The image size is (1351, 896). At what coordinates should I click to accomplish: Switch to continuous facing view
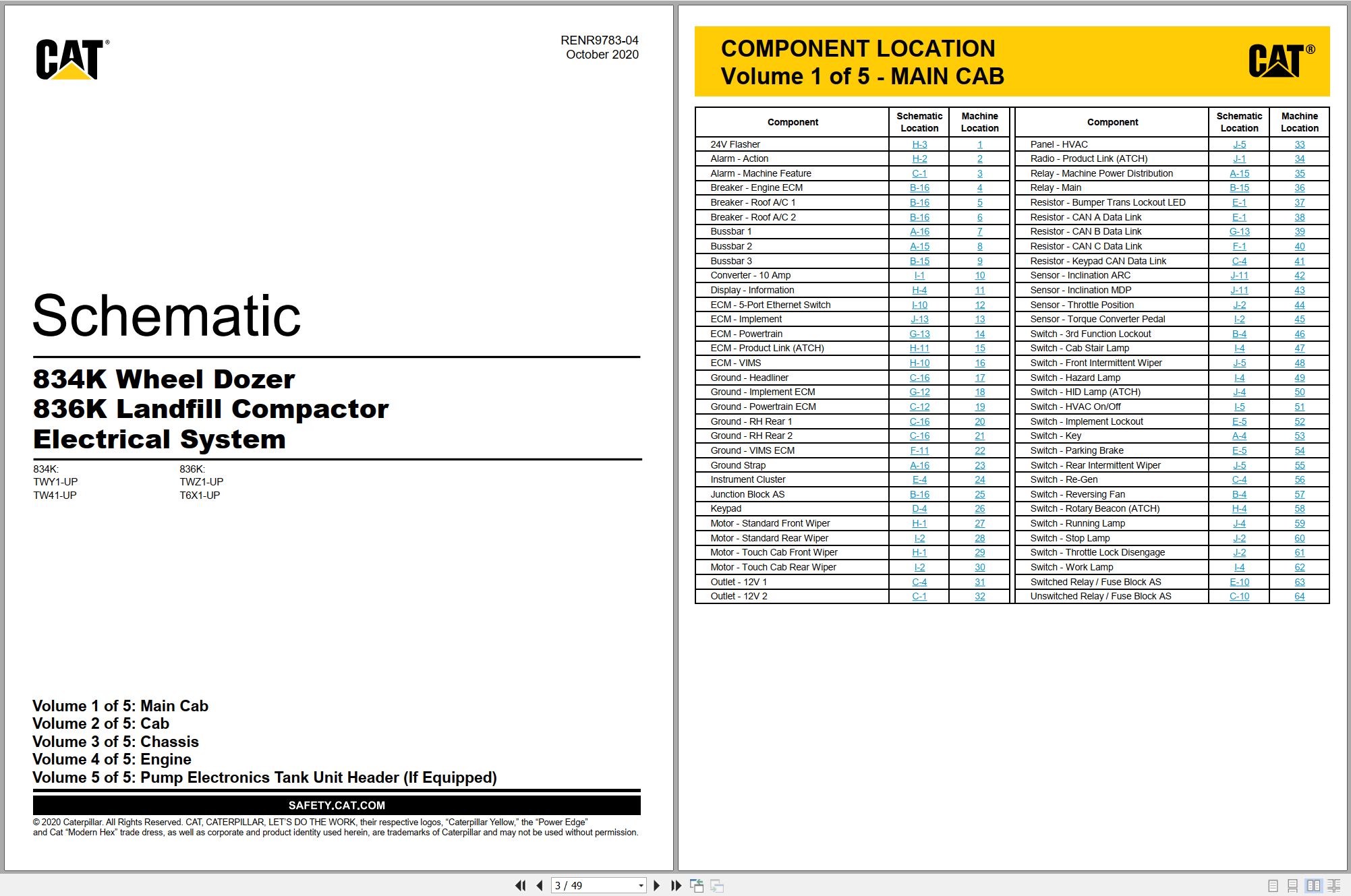pos(1333,885)
